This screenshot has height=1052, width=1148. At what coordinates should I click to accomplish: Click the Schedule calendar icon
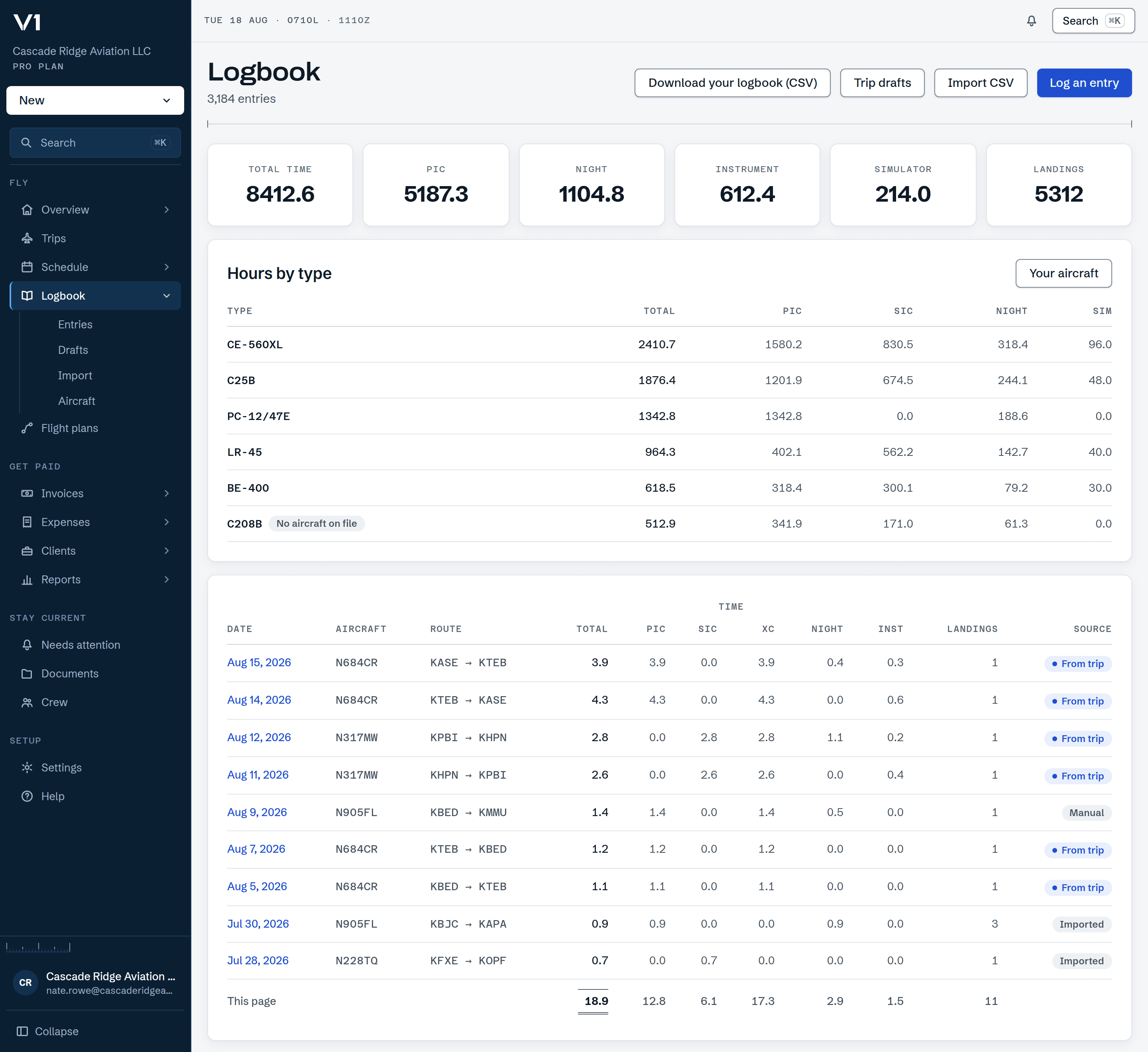[x=27, y=267]
